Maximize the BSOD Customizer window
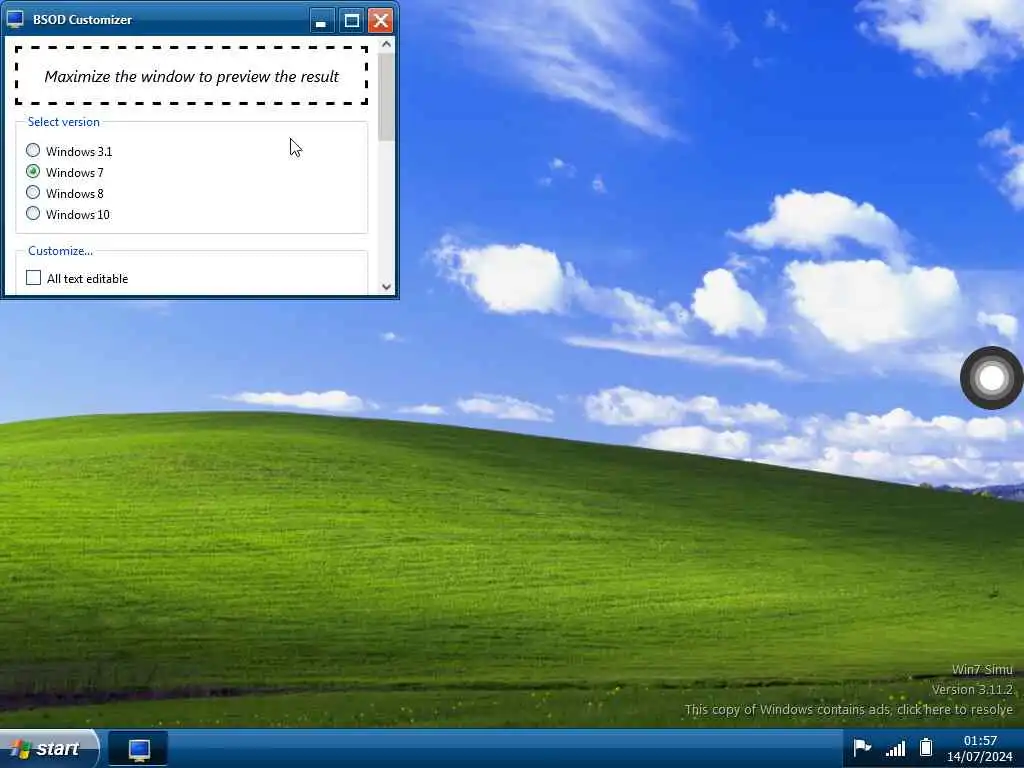The height and width of the screenshot is (768, 1024). (x=351, y=21)
